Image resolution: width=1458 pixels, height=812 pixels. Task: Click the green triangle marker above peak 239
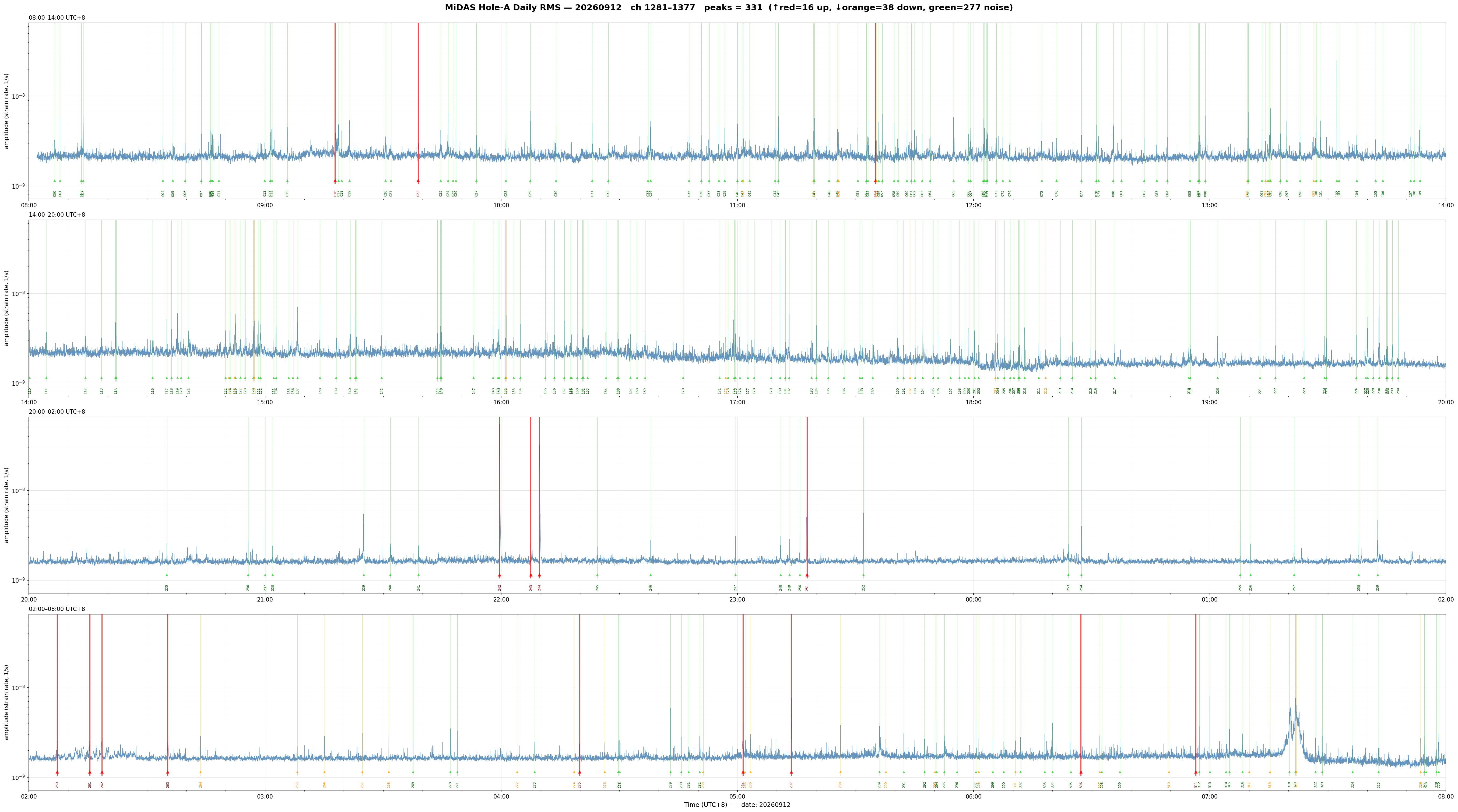click(364, 575)
